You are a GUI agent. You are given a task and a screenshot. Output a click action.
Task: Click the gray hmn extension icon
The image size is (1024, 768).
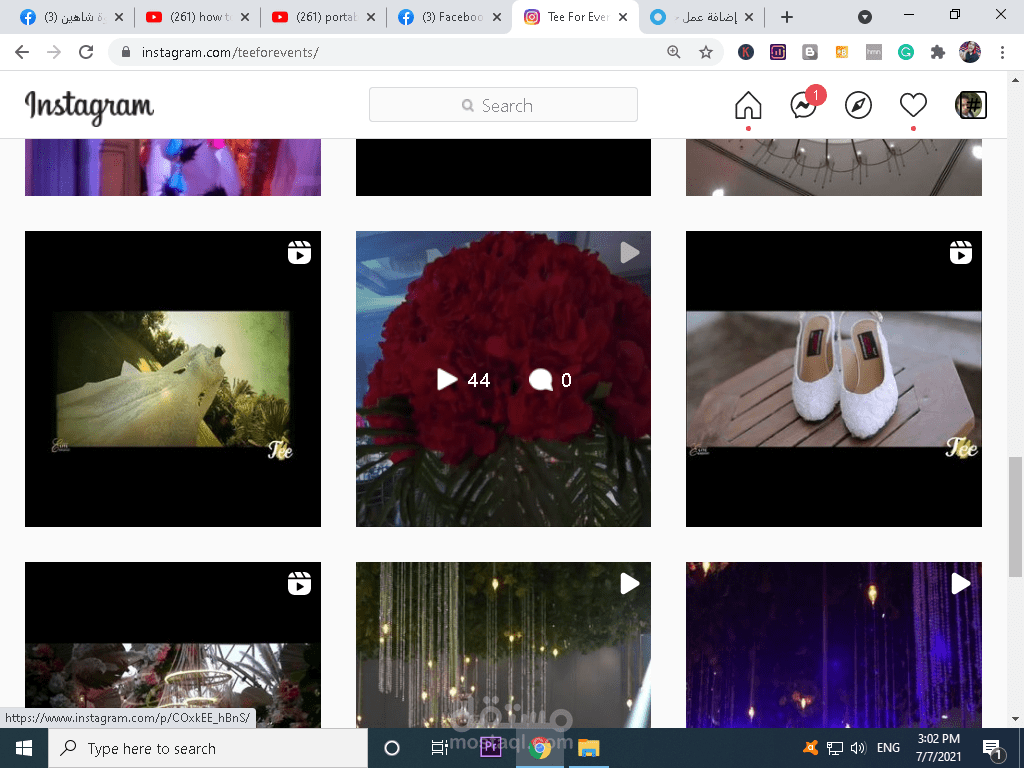pyautogui.click(x=874, y=52)
